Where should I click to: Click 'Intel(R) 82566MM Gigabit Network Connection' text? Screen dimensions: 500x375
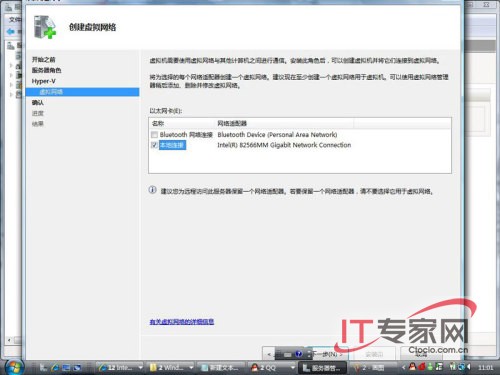pos(284,145)
